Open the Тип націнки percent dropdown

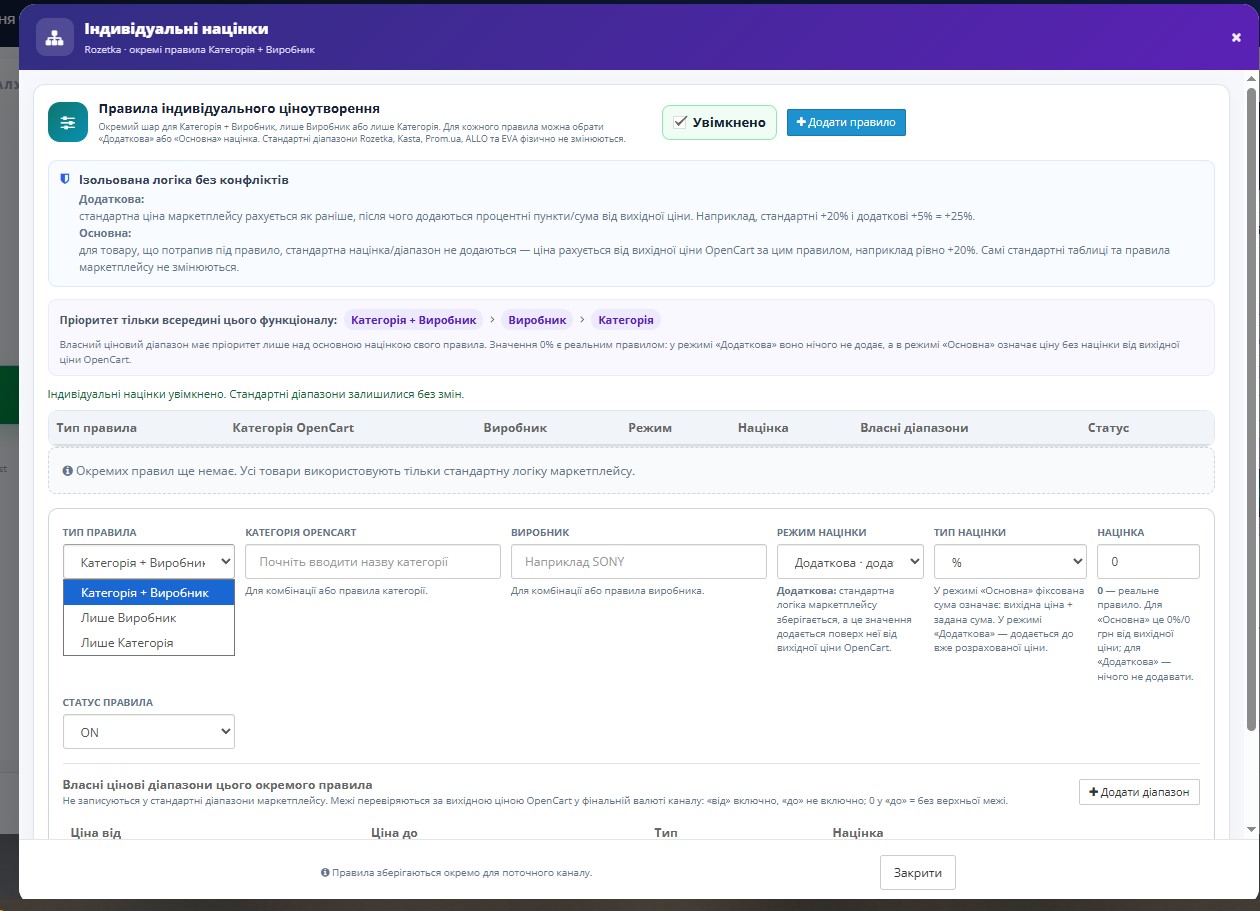pyautogui.click(x=1010, y=562)
